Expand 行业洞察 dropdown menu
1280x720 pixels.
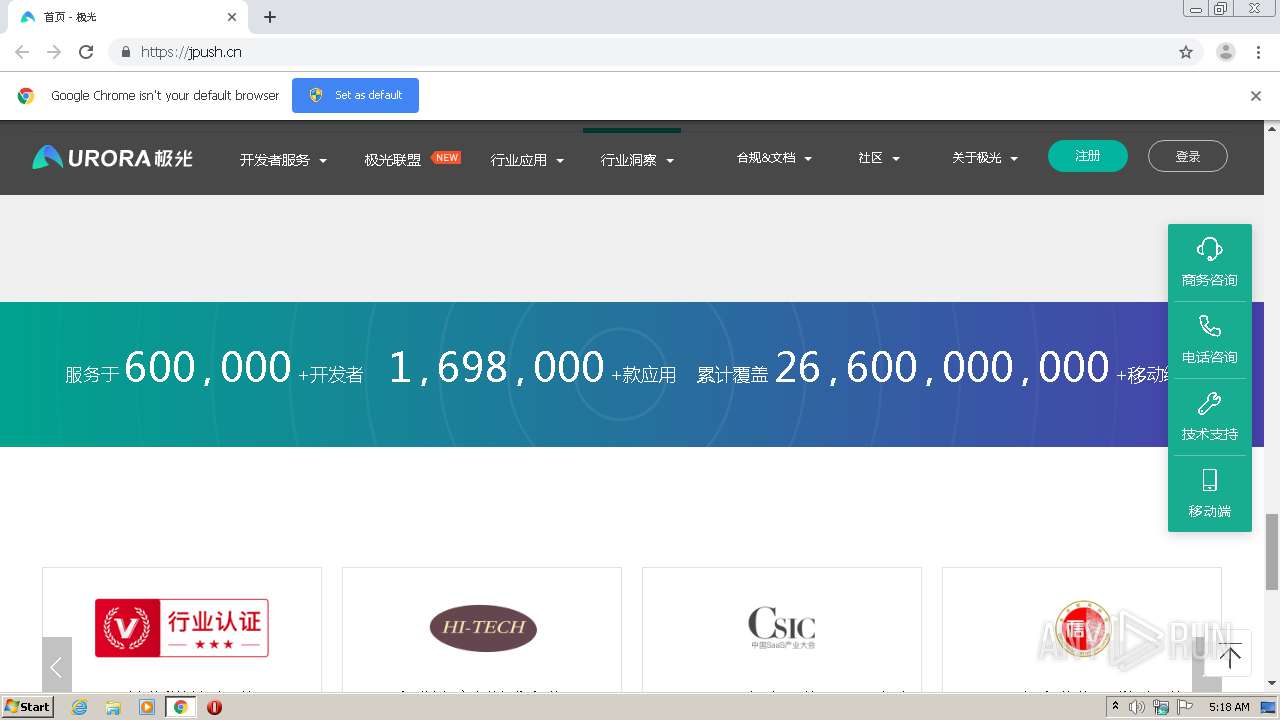[637, 160]
